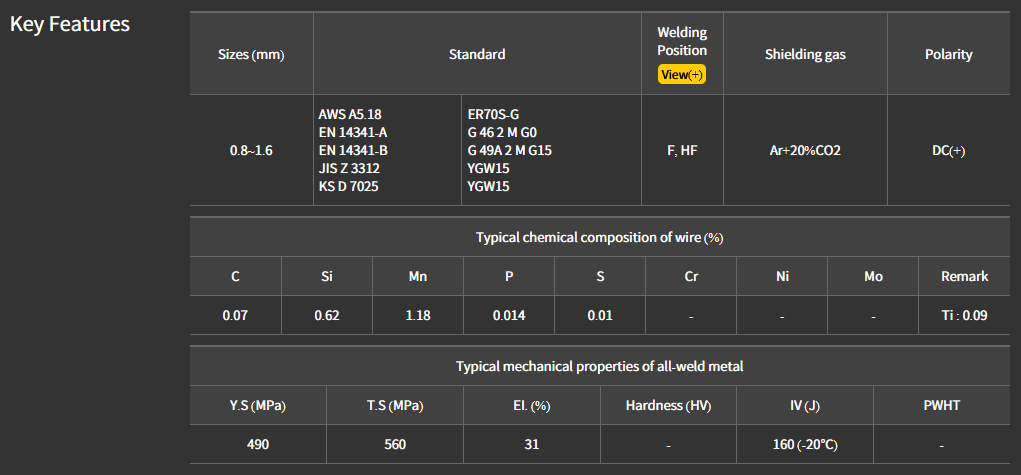Select the Ar+20%CO2 shielding gas value

805,151
